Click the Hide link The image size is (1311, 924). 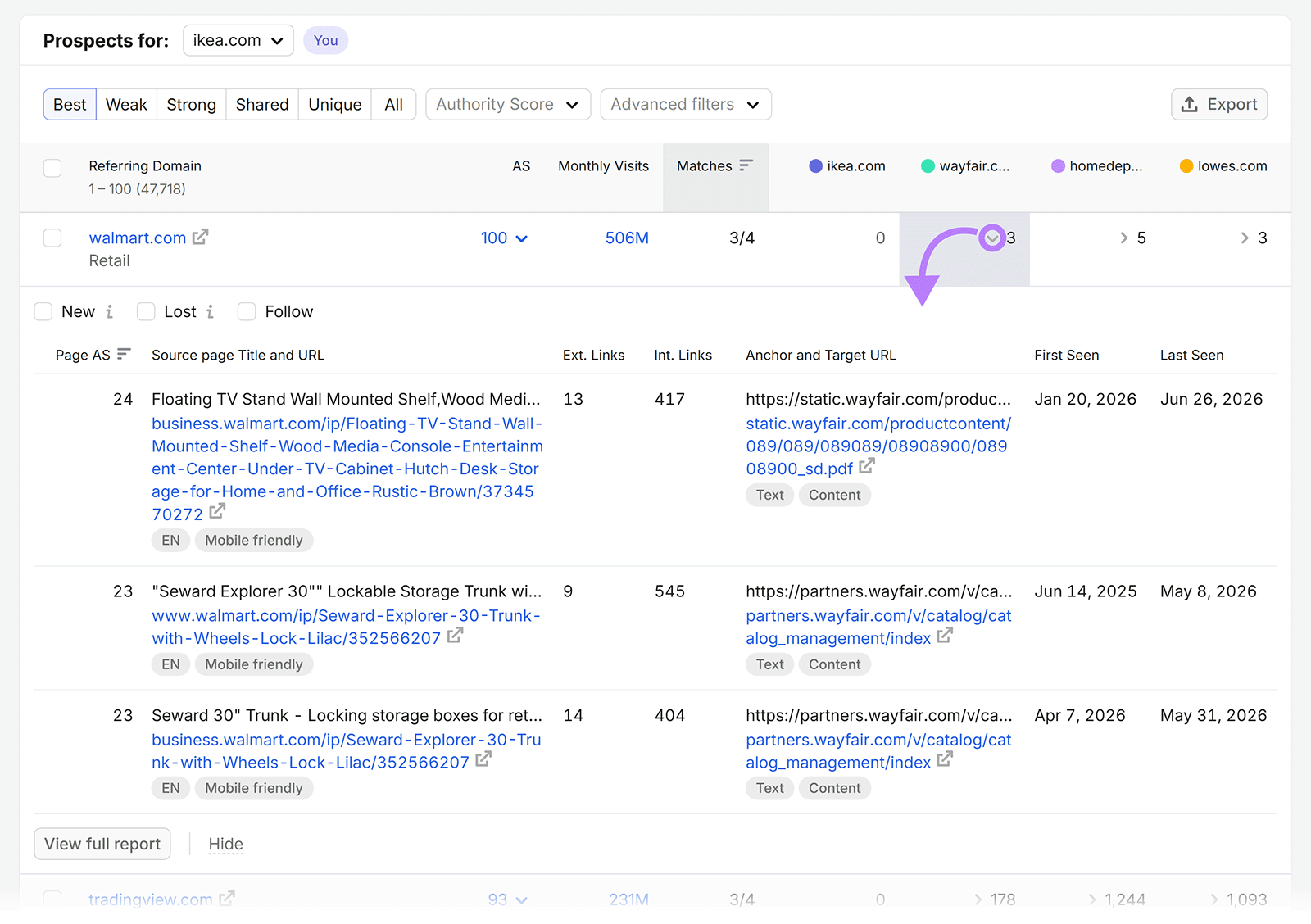tap(225, 844)
